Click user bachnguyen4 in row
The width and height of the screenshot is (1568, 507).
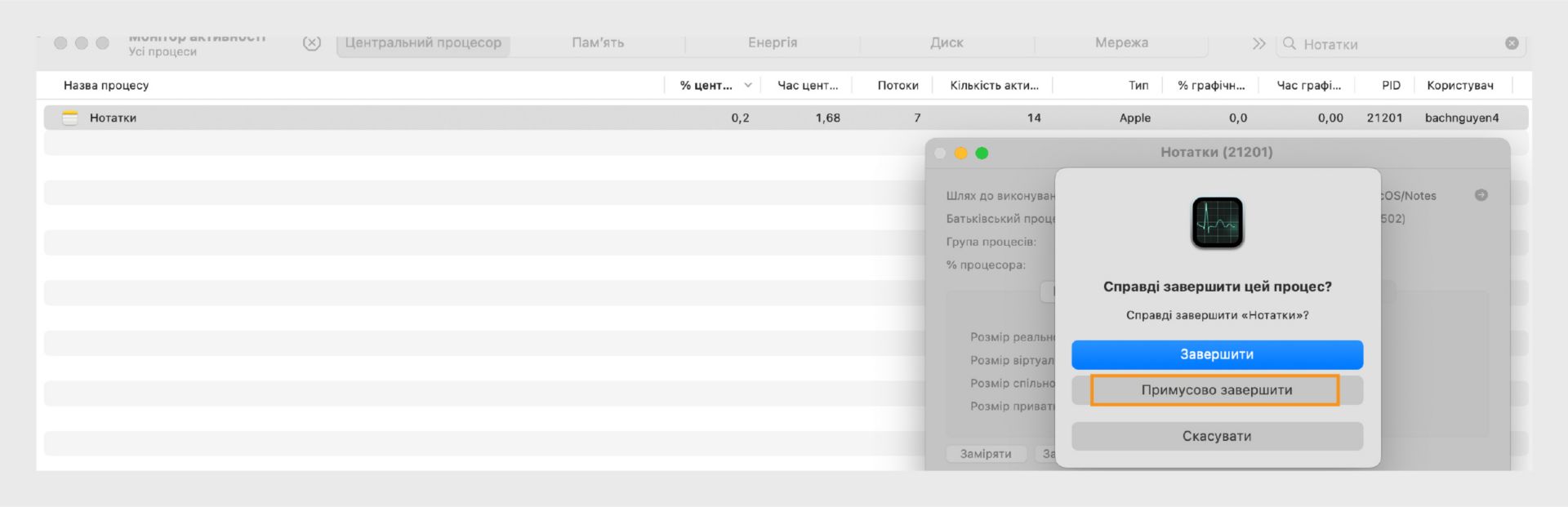coord(1462,118)
